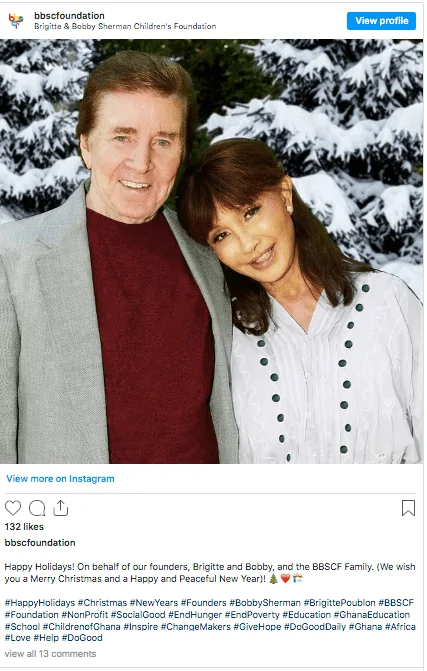Open bbscfoundation username in header
This screenshot has width=427, height=671.
69,15
